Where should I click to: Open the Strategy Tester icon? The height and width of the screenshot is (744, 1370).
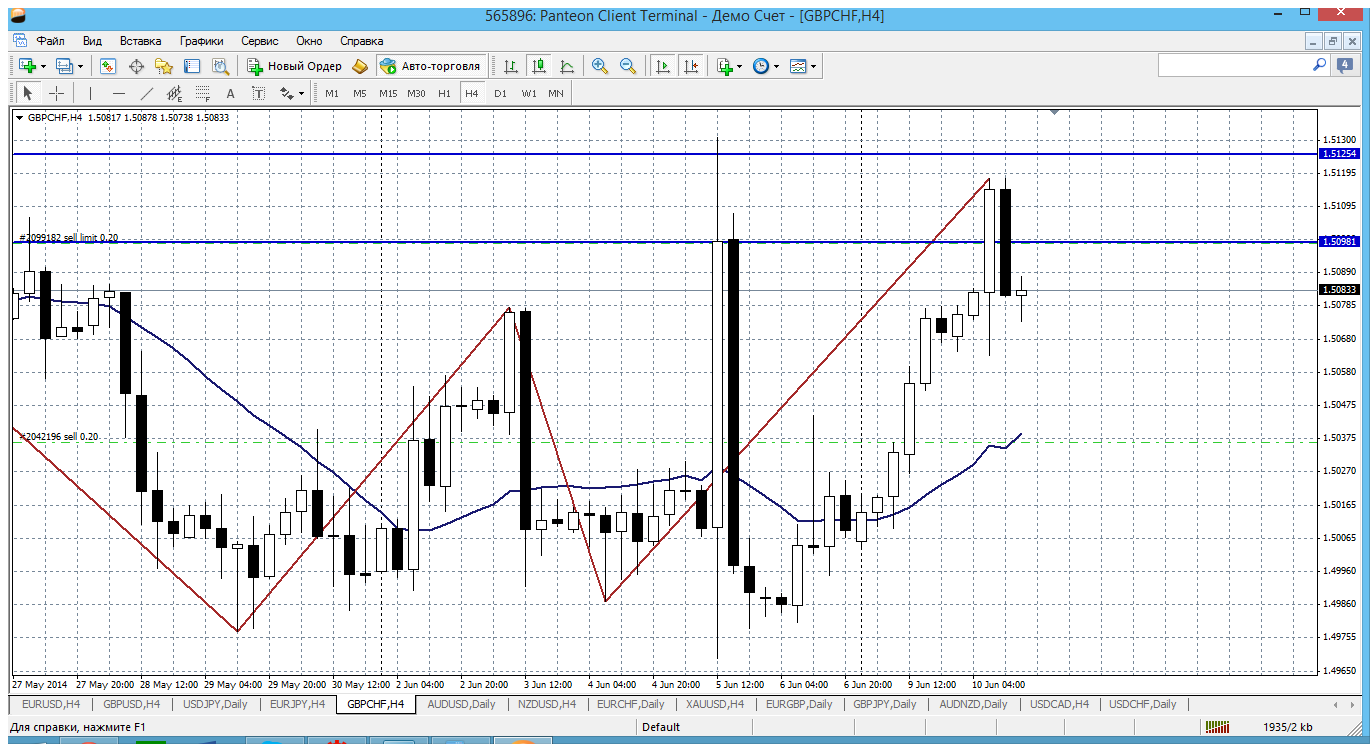coord(220,66)
